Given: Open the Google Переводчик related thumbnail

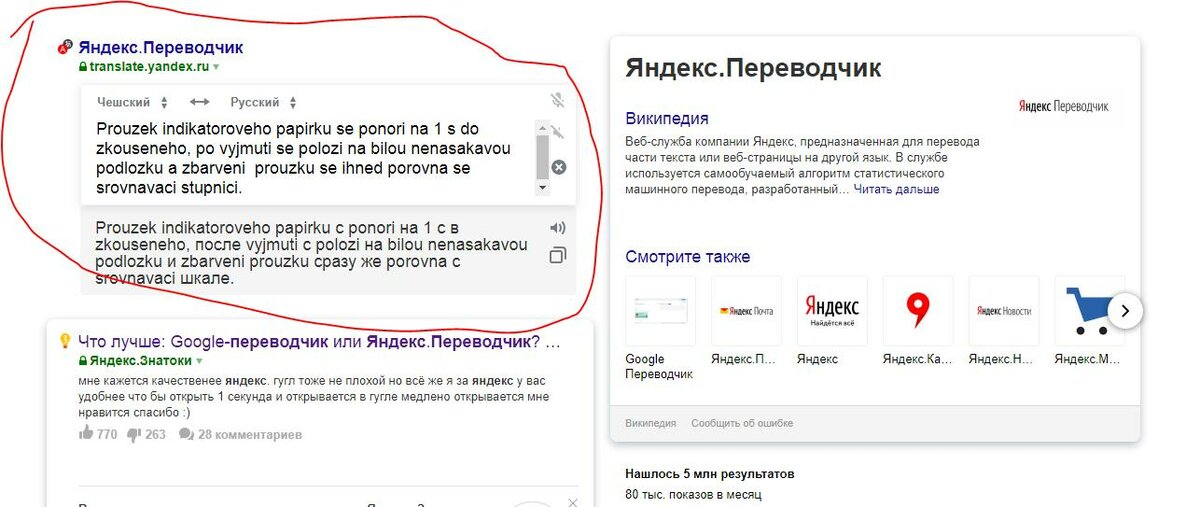Looking at the screenshot, I should [x=660, y=311].
